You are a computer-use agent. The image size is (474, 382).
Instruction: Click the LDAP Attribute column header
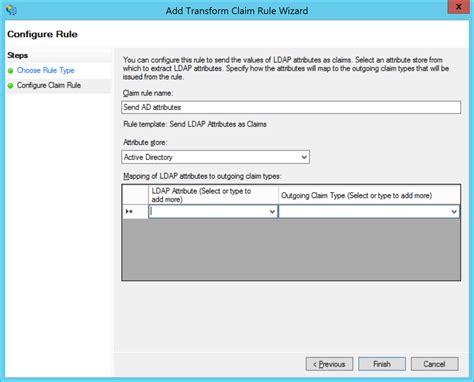tap(213, 195)
